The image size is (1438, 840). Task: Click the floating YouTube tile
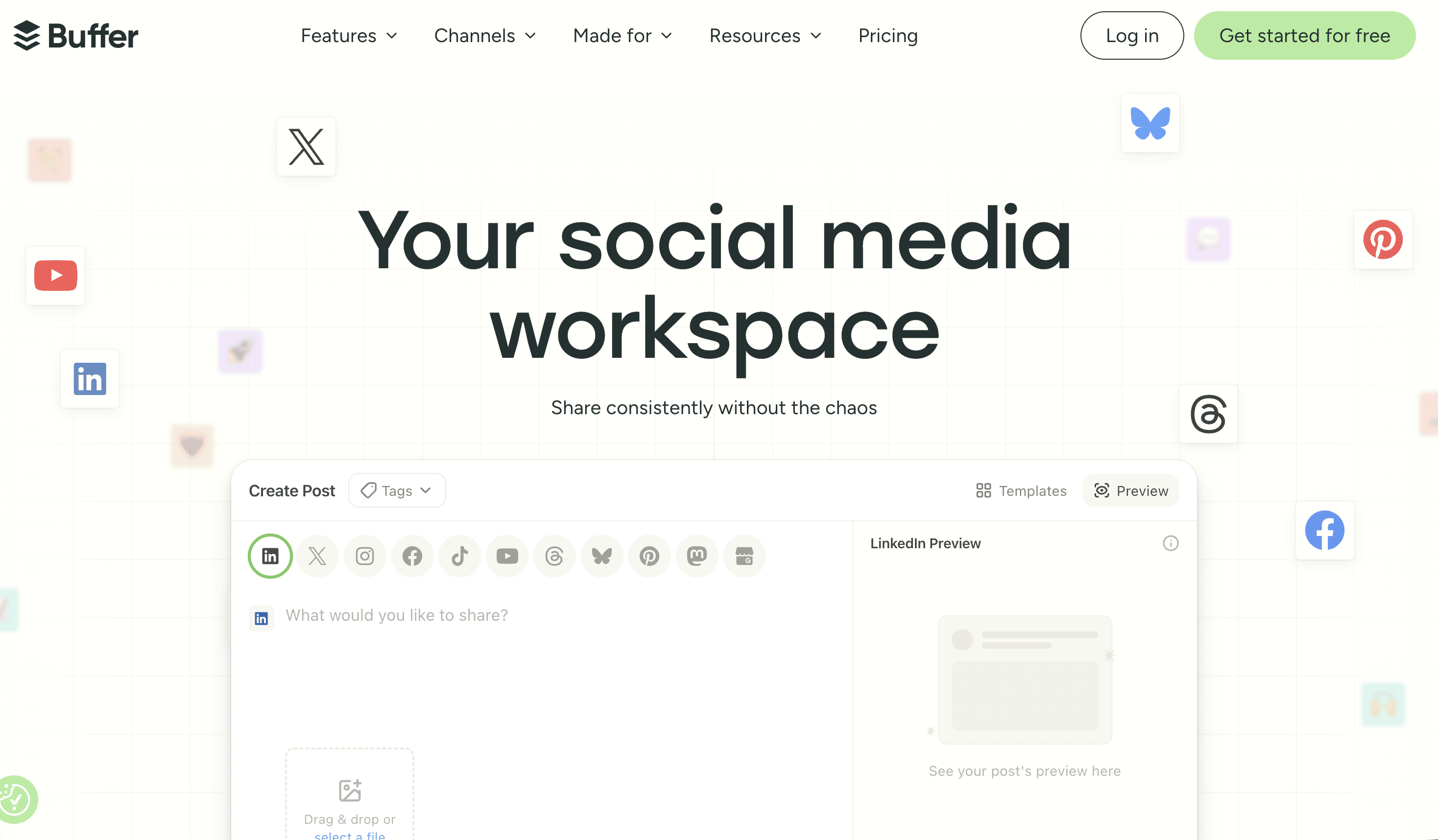pos(55,276)
